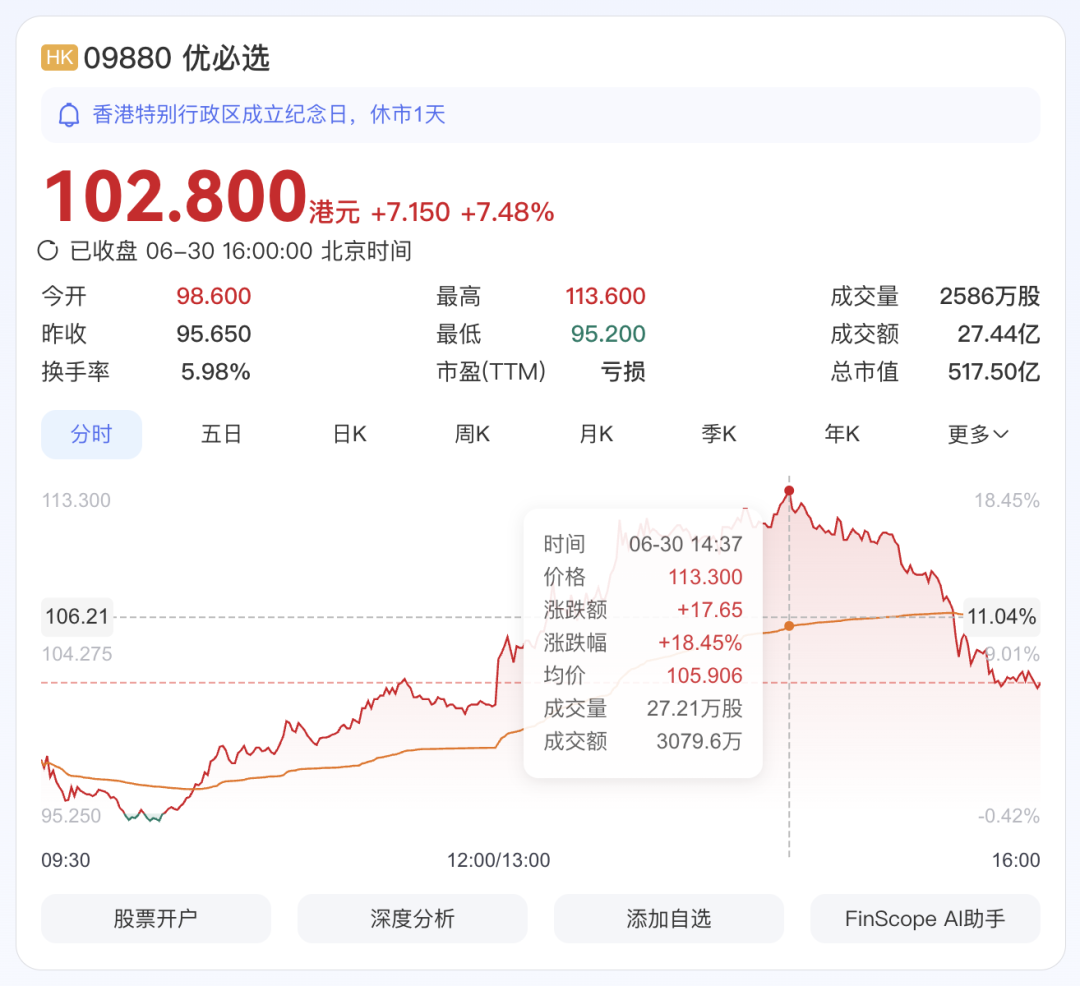
Task: Click the 最低 value 95.200
Action: pos(608,334)
